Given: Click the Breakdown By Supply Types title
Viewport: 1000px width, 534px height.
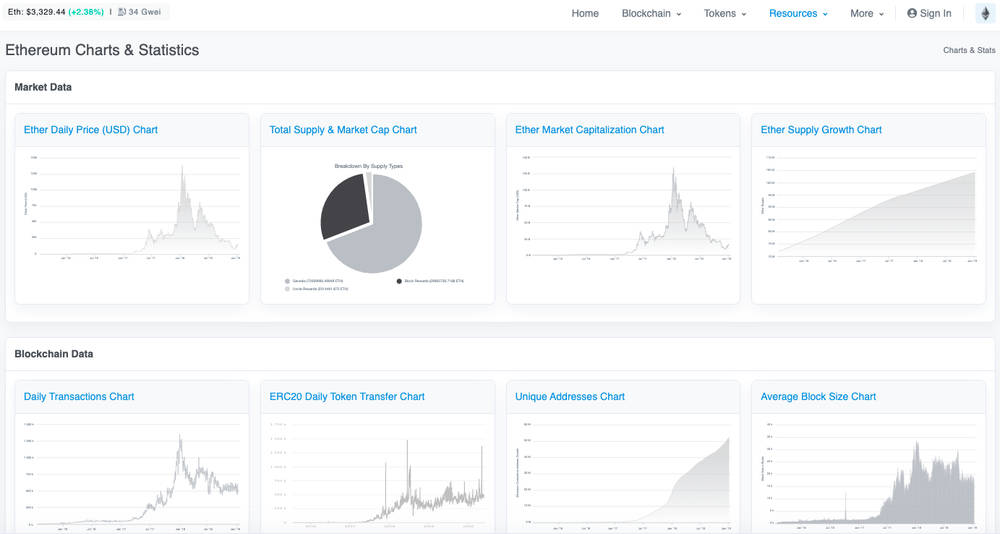Looking at the screenshot, I should (x=369, y=166).
